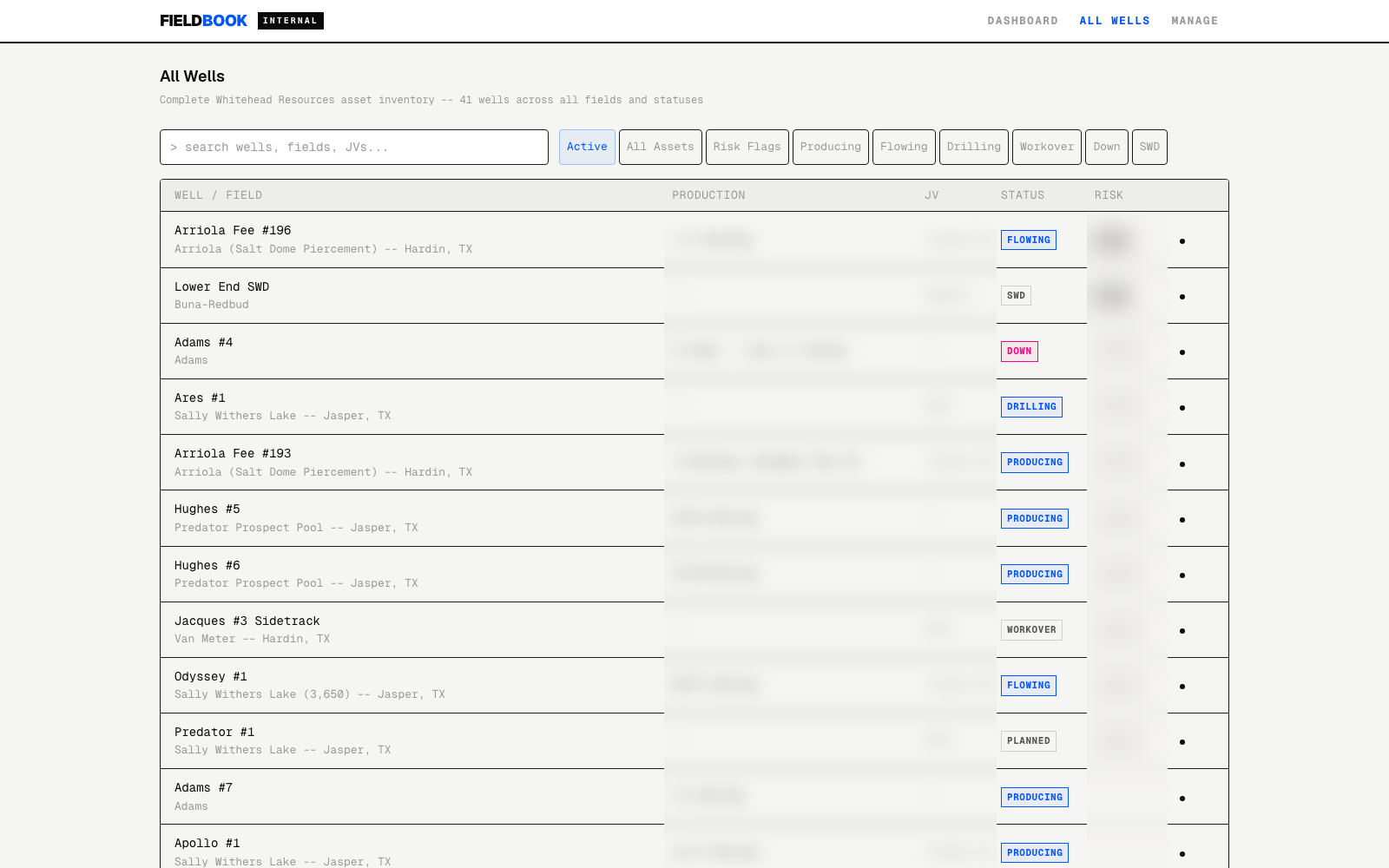Click the FIELDBOOK logo
This screenshot has height=868, width=1389.
[204, 21]
